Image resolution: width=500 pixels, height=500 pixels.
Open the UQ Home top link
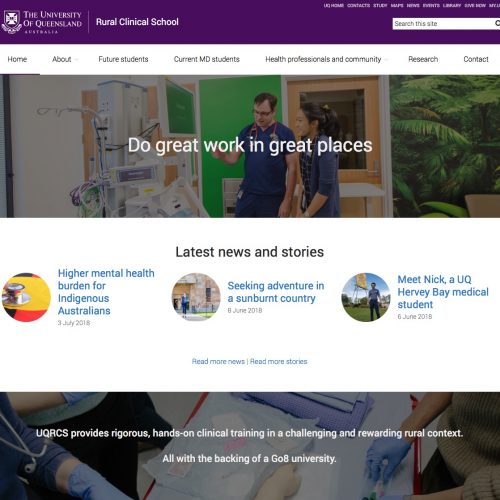pyautogui.click(x=334, y=5)
